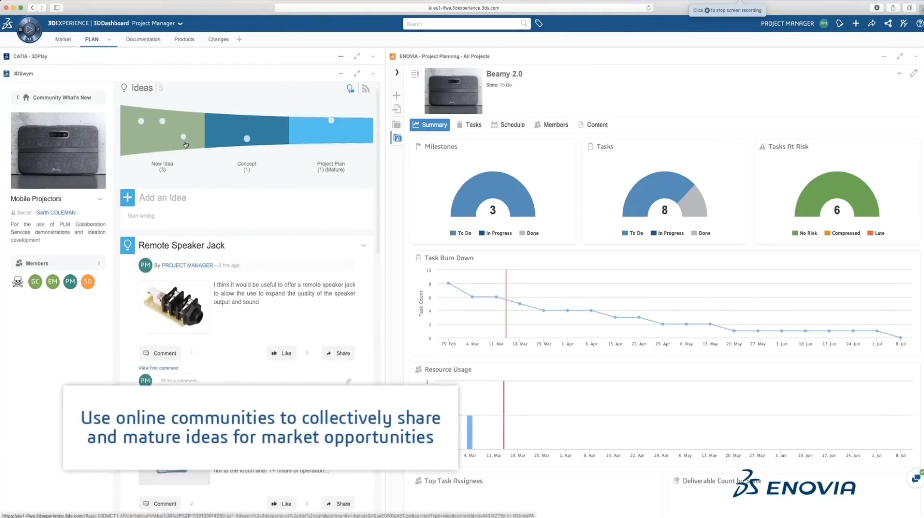The image size is (924, 518).
Task: Click the Tasks At Risk gauge
Action: pyautogui.click(x=837, y=194)
